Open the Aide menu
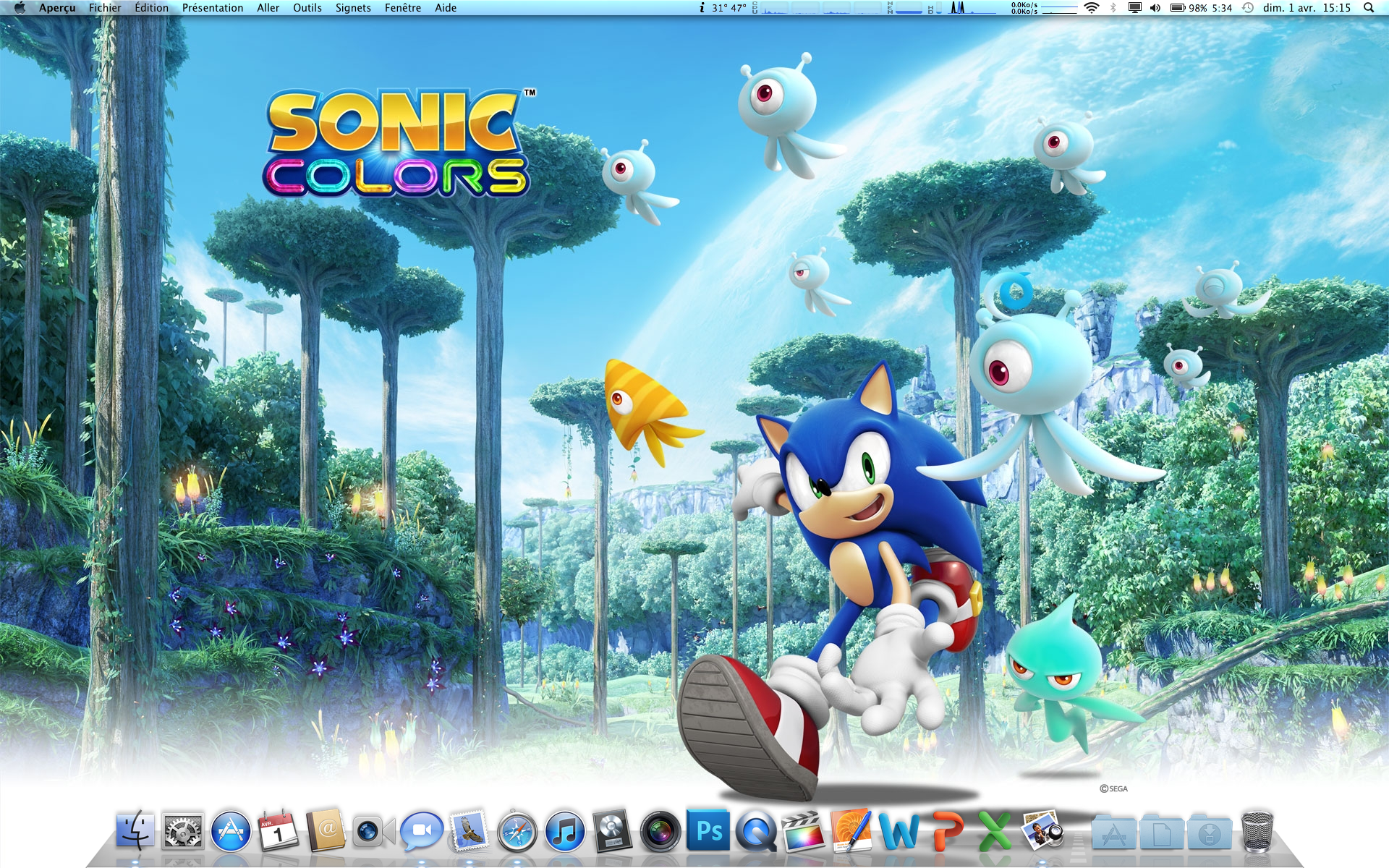Image resolution: width=1389 pixels, height=868 pixels. [x=446, y=8]
